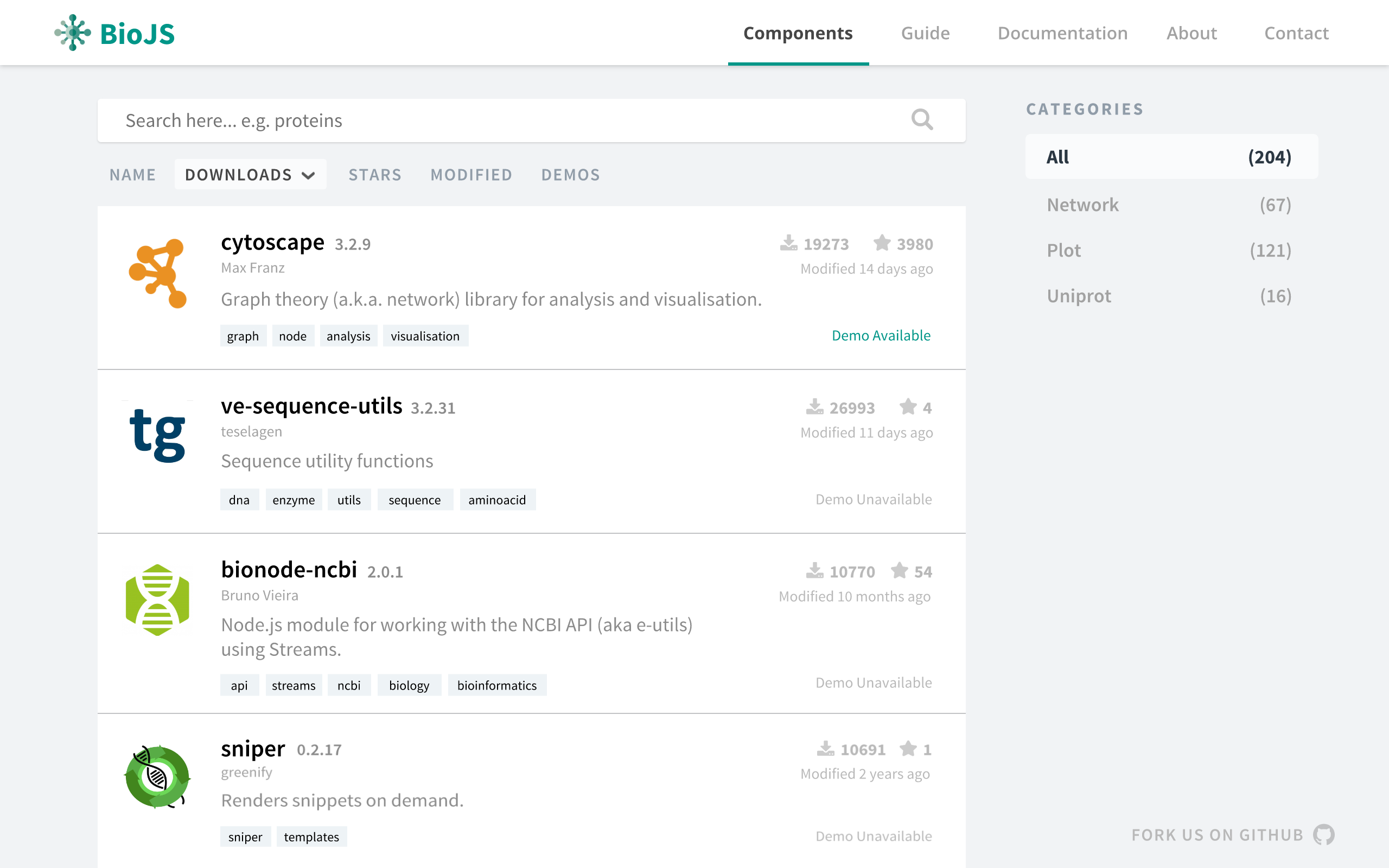This screenshot has width=1389, height=868.
Task: Click the download count icon for cytoscape
Action: click(788, 243)
